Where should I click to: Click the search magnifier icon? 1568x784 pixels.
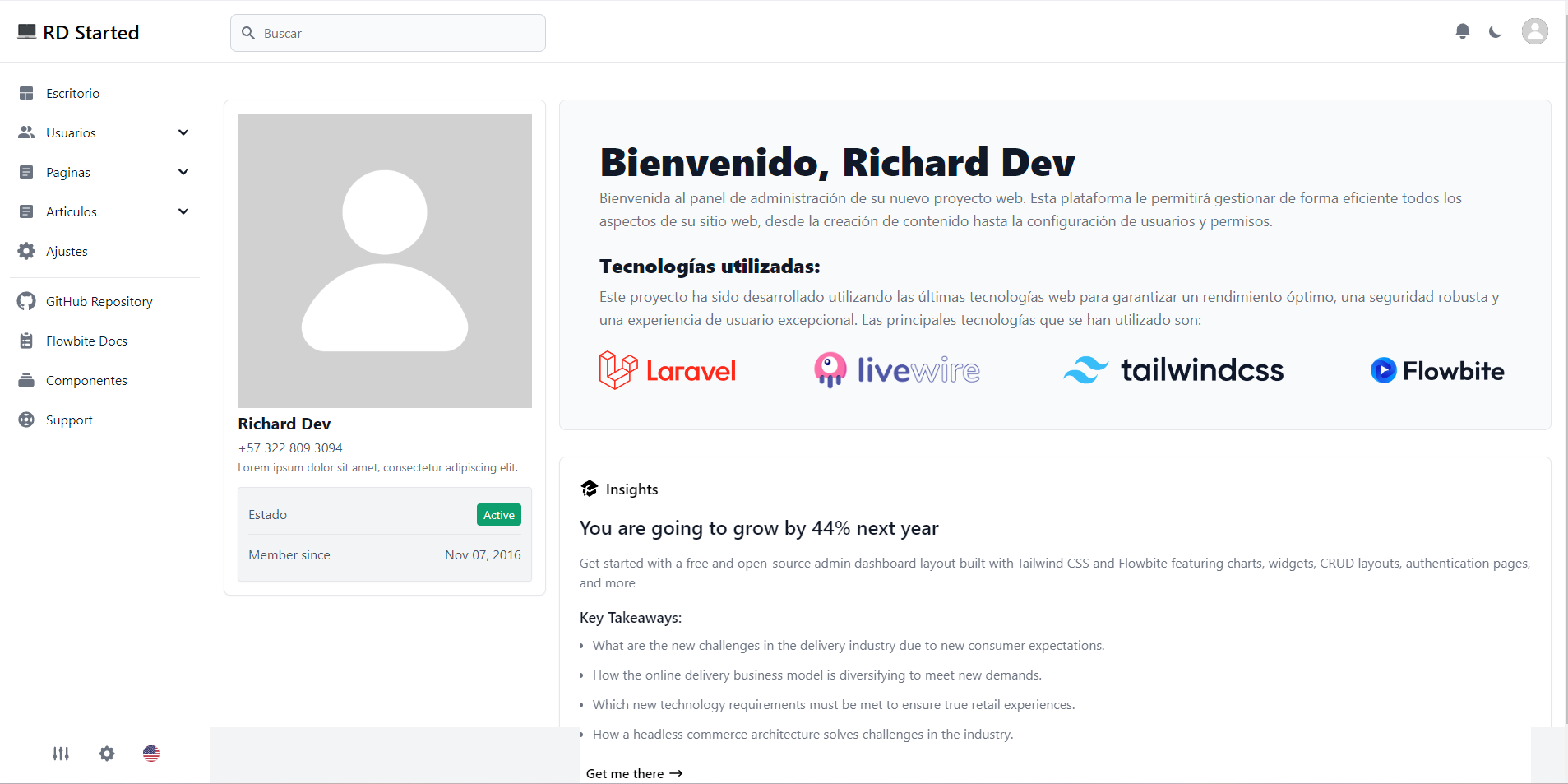coord(248,33)
